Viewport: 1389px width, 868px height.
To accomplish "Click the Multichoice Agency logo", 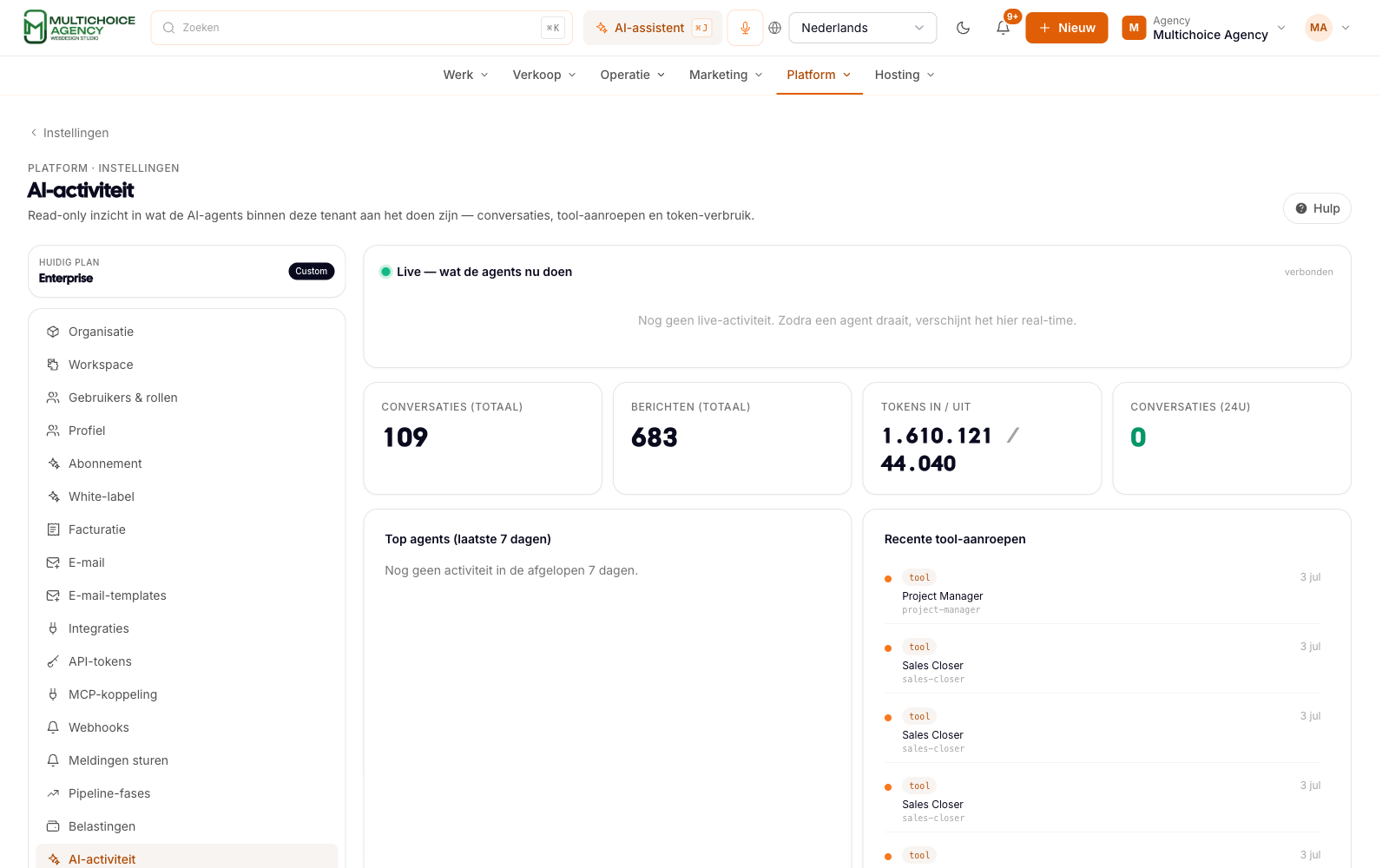I will (79, 27).
